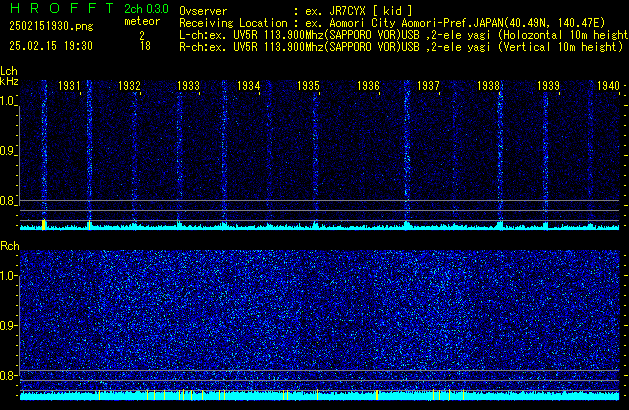Click the Rch 0.9 kHz axis label
Screen dimensions: 629x410
pyautogui.click(x=8, y=325)
